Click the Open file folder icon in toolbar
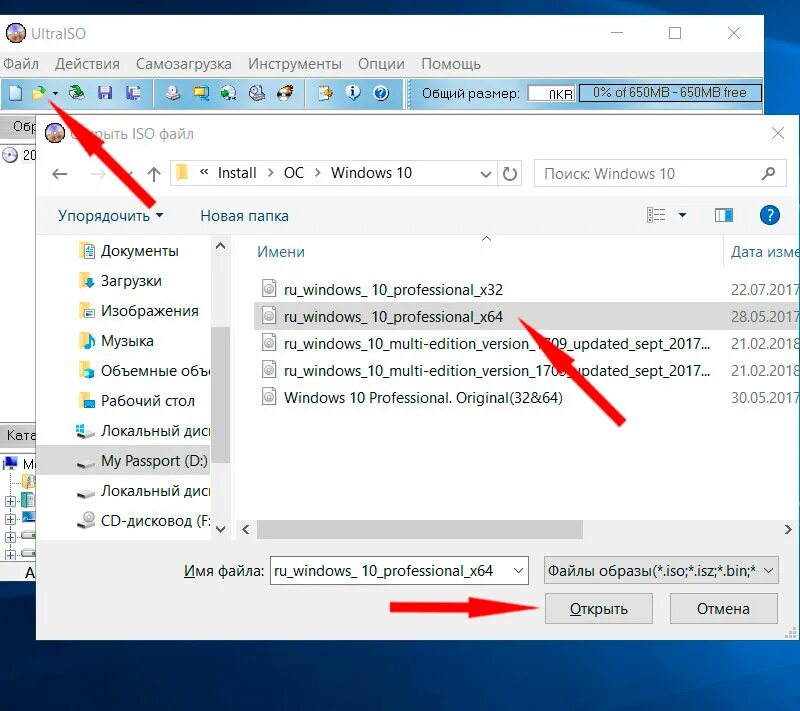800x711 pixels. 38,93
